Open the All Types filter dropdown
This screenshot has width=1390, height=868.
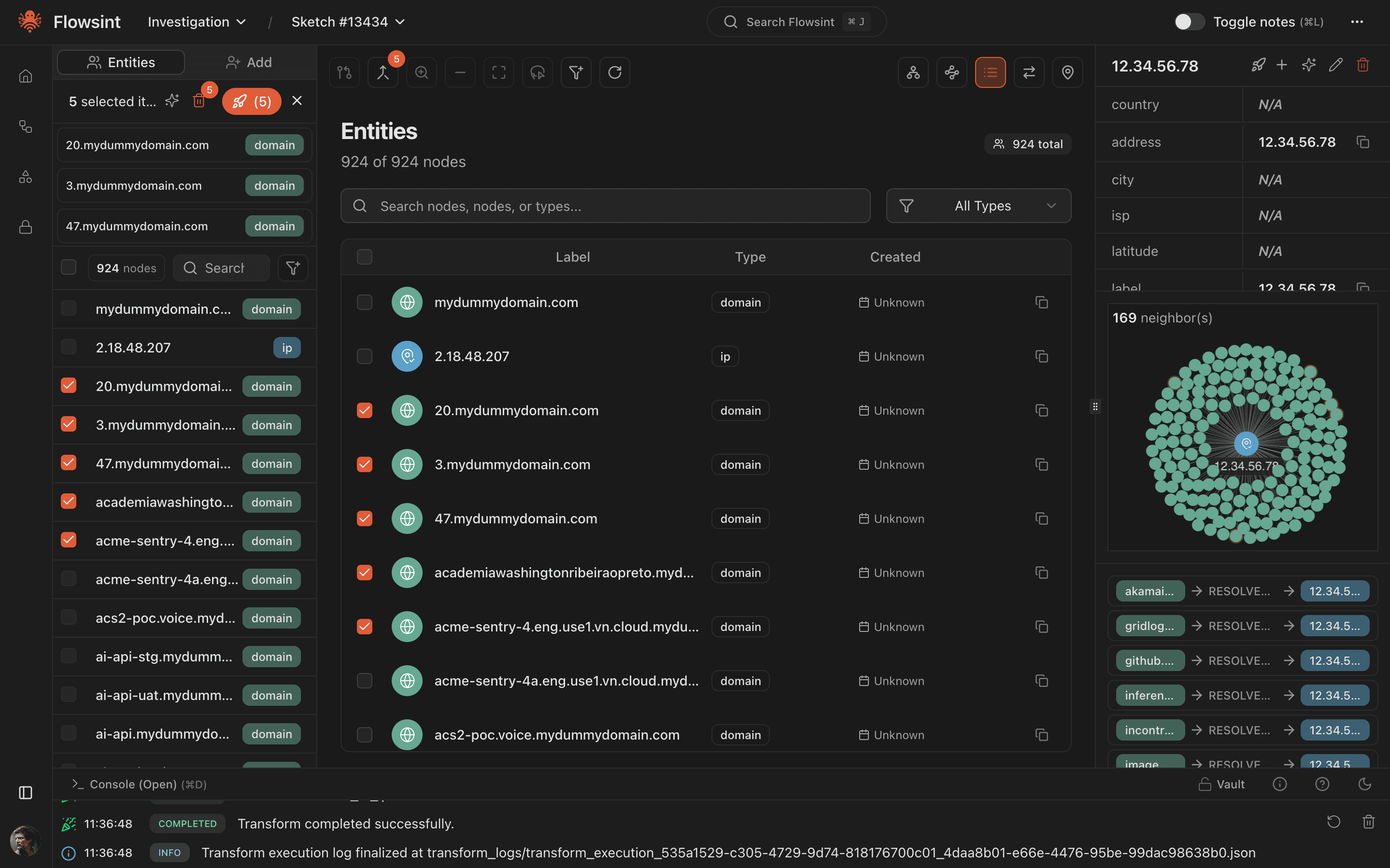point(979,206)
